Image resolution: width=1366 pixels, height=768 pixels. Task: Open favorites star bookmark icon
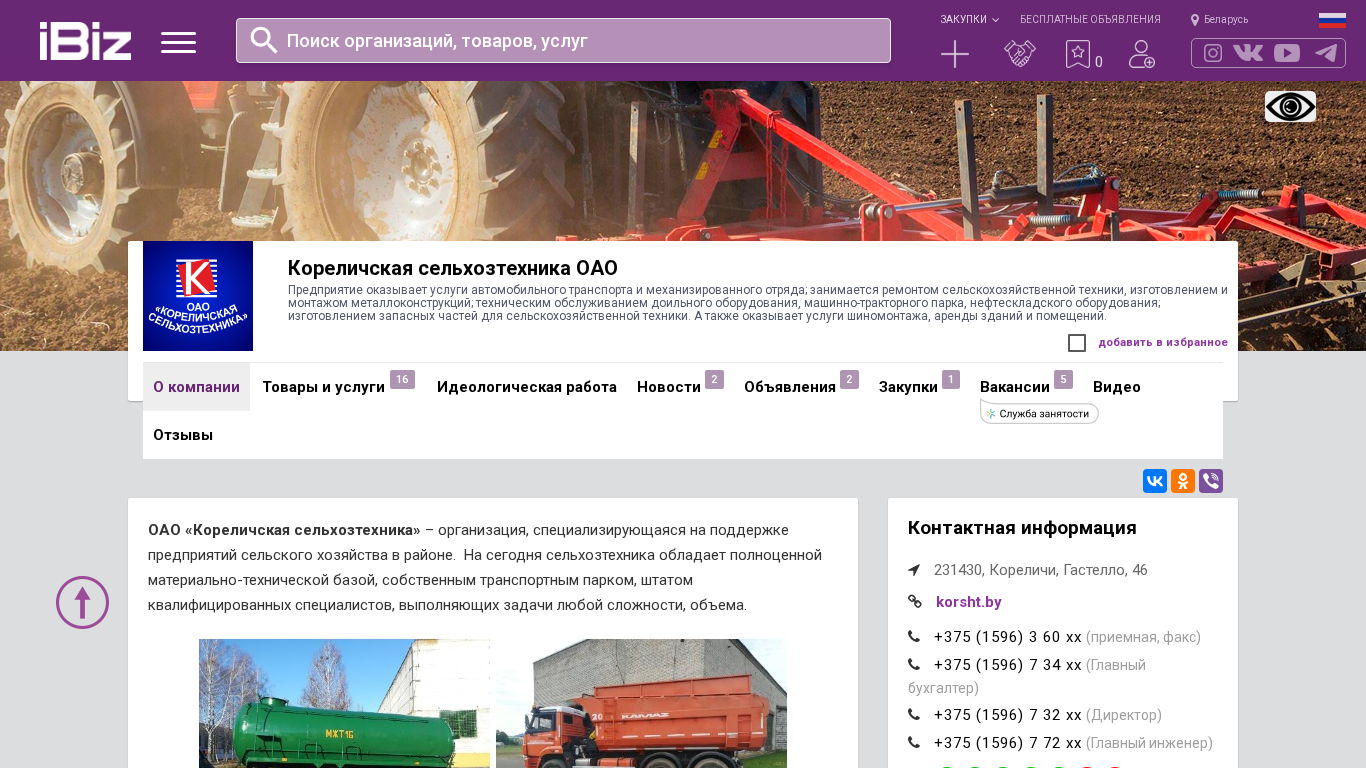pyautogui.click(x=1078, y=54)
